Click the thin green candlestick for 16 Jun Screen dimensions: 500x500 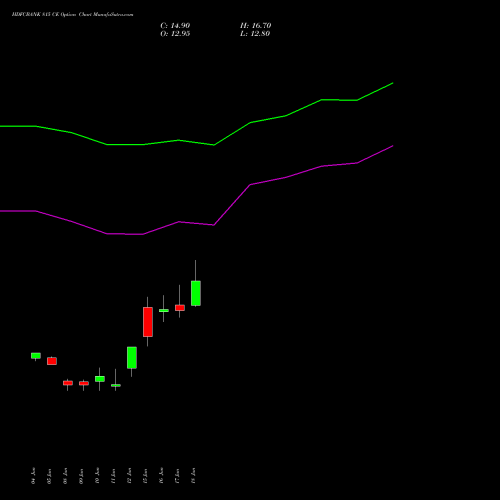point(164,310)
